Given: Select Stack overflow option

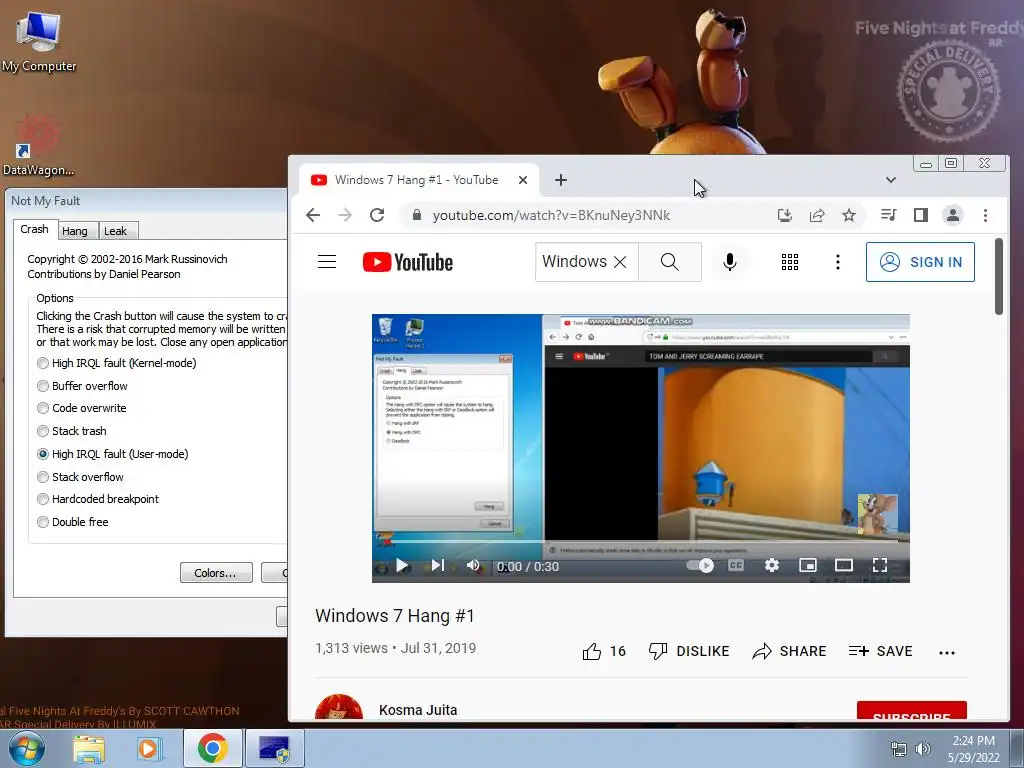Looking at the screenshot, I should coord(80,477).
